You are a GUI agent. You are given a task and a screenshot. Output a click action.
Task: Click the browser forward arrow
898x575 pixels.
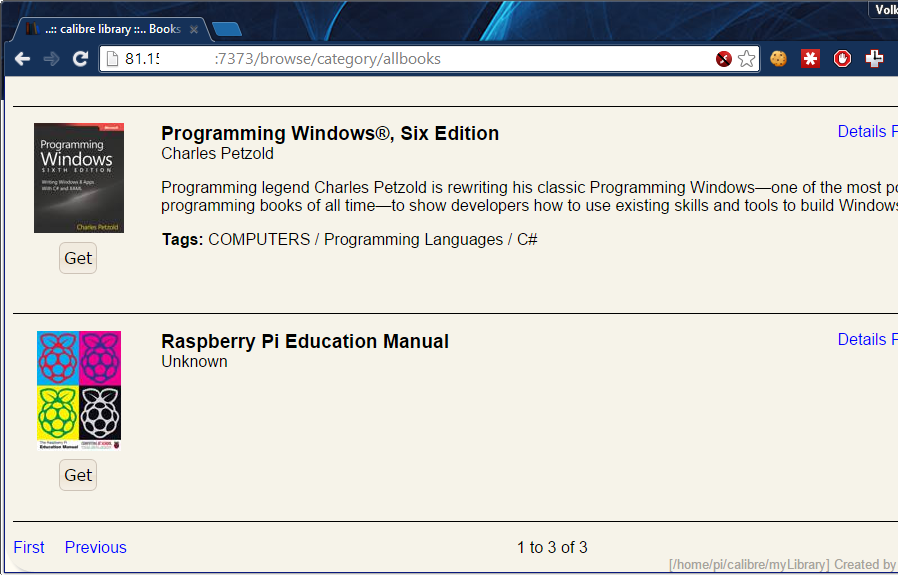51,59
